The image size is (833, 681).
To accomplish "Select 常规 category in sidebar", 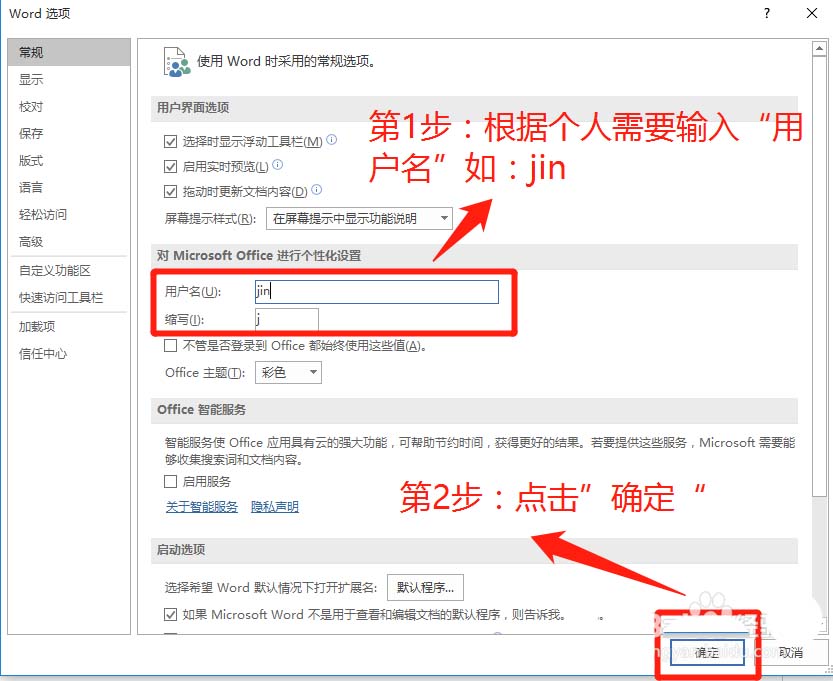I will 69,52.
